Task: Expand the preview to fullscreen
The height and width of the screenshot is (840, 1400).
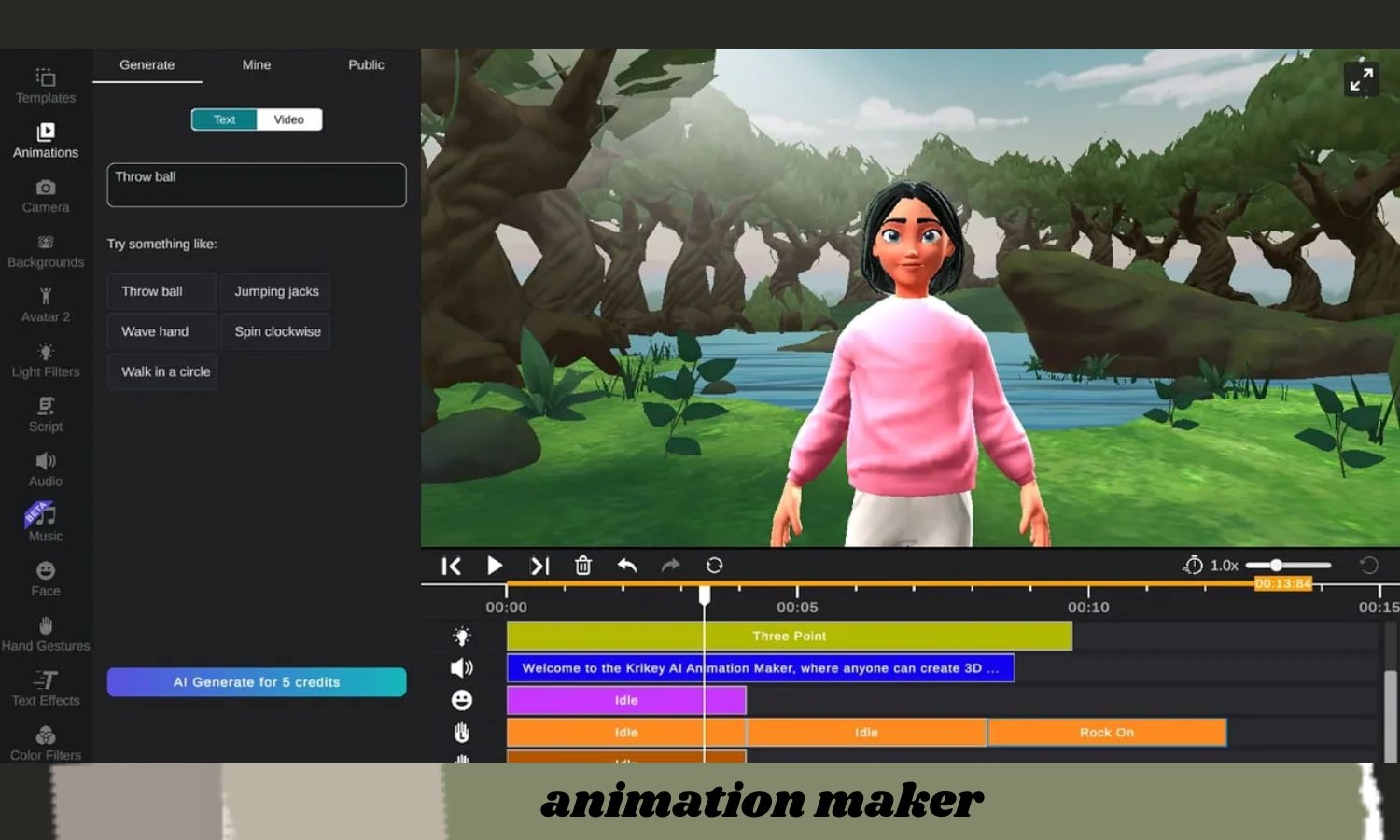Action: pos(1361,80)
